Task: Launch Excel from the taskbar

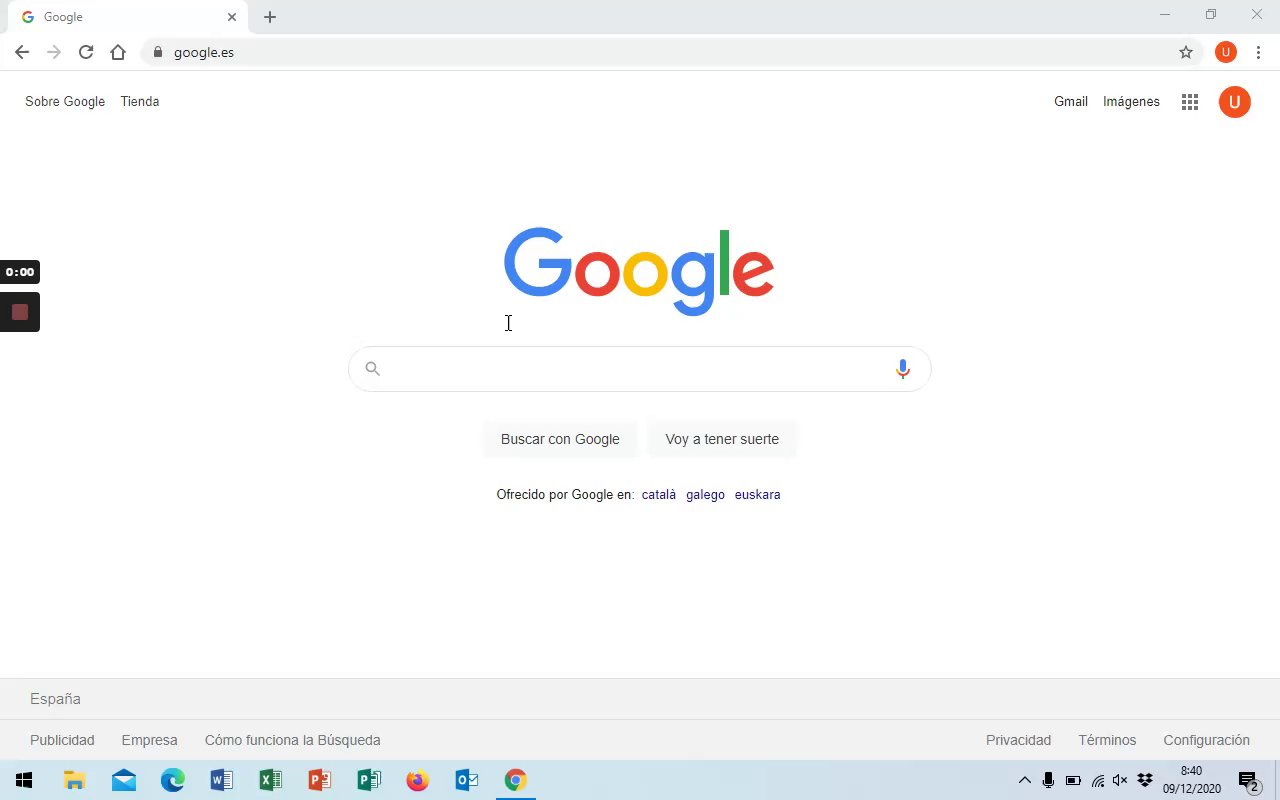Action: 271,780
